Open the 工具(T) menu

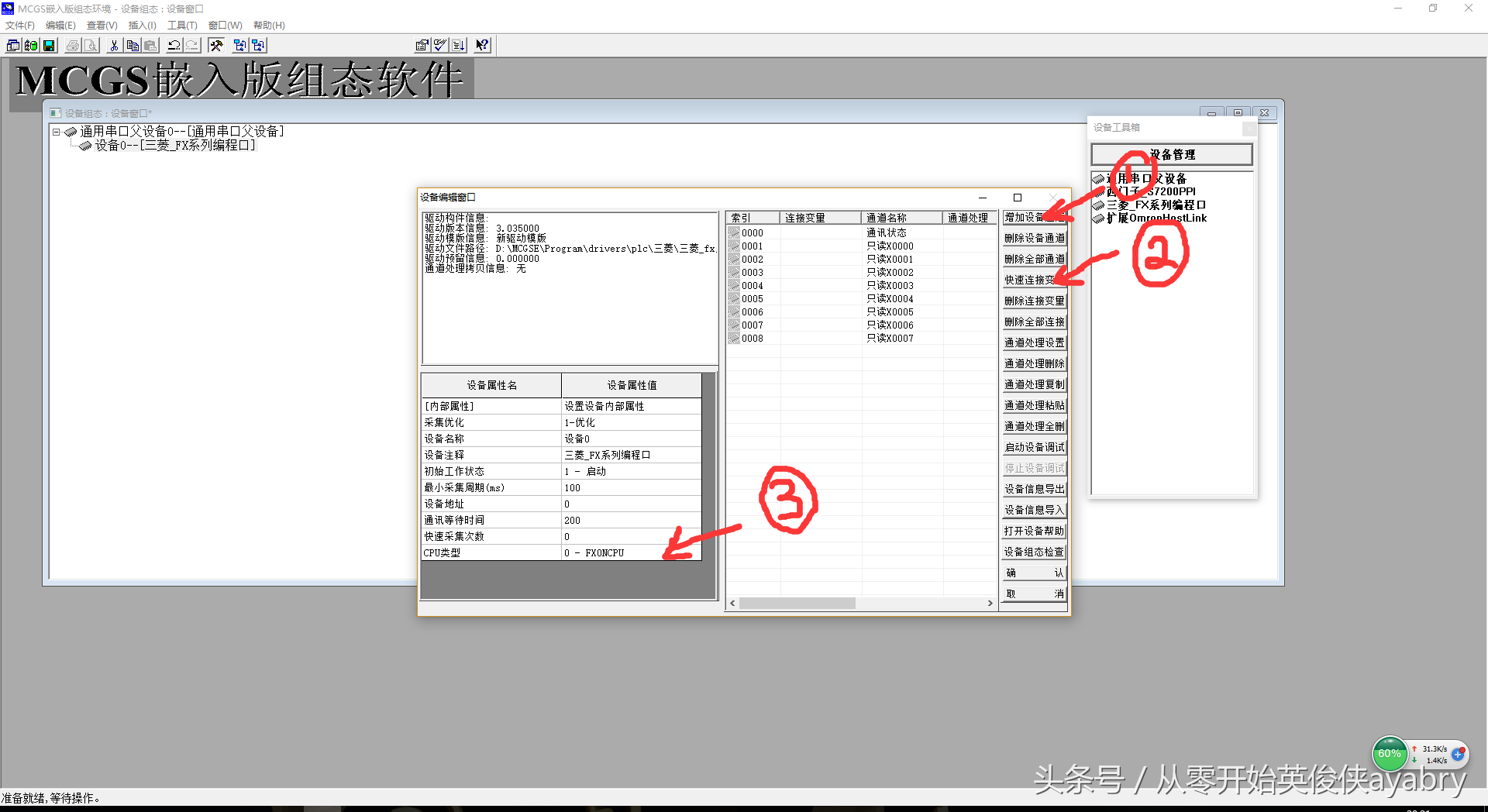click(182, 26)
